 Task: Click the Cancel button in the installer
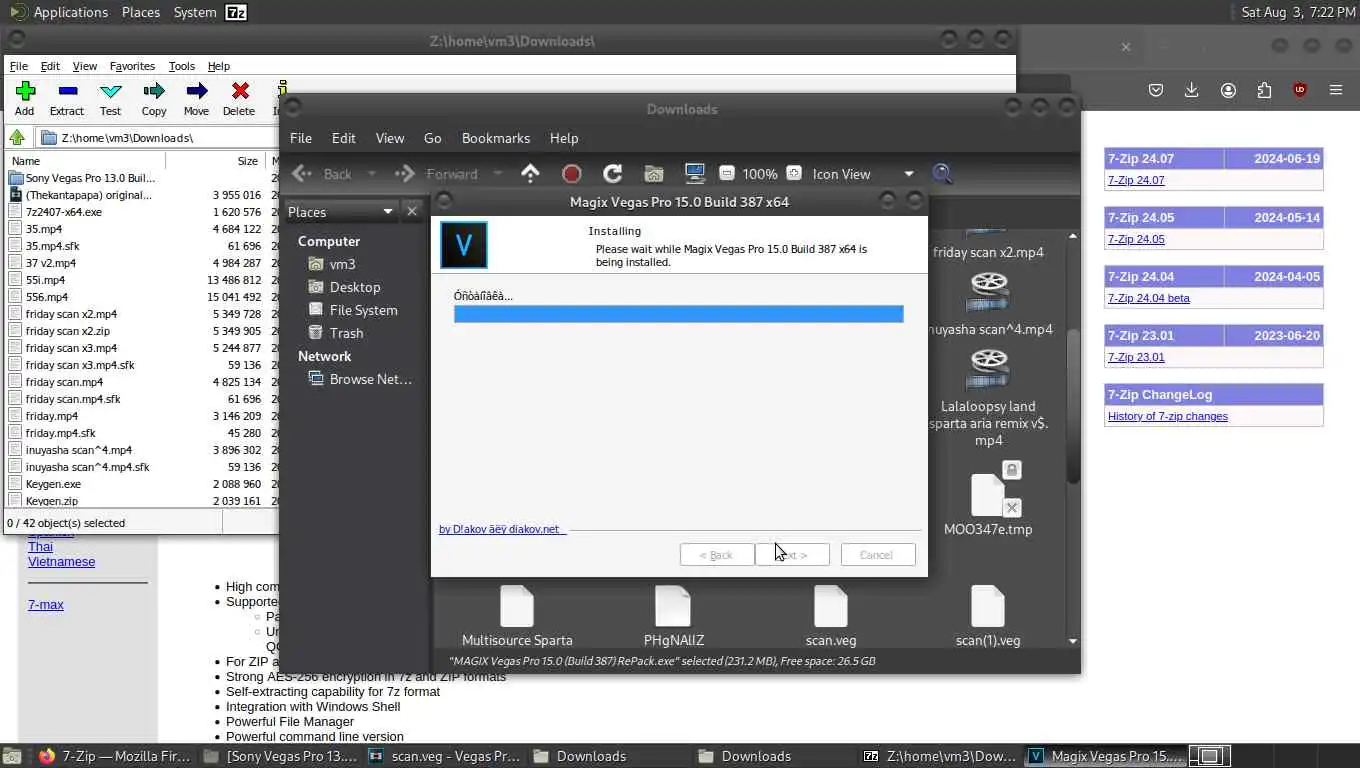876,555
